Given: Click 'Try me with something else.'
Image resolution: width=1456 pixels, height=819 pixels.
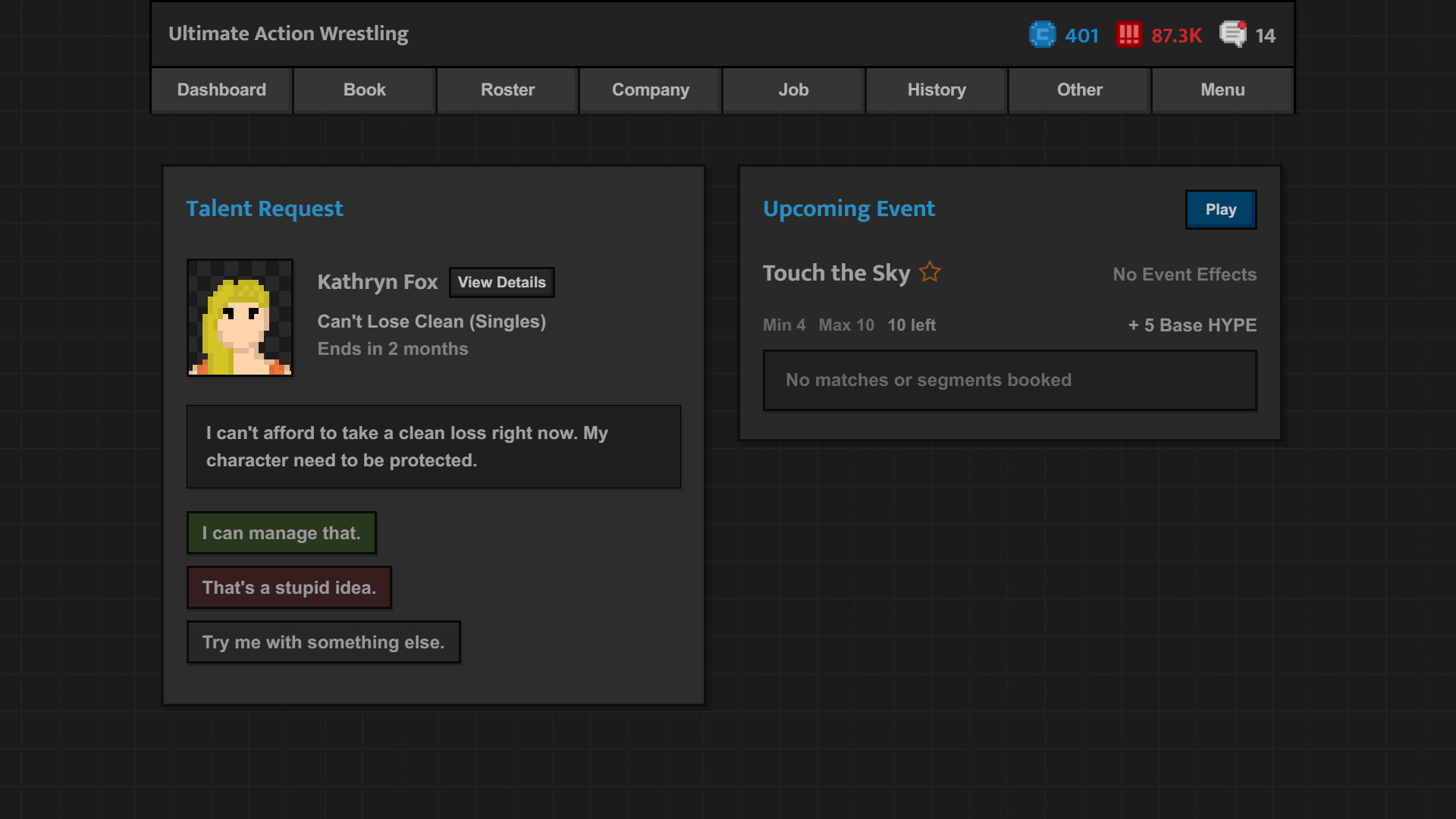Looking at the screenshot, I should coord(323,642).
